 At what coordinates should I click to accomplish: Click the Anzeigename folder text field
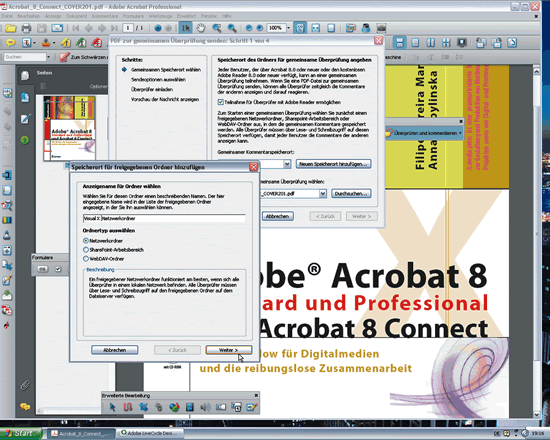pyautogui.click(x=164, y=218)
